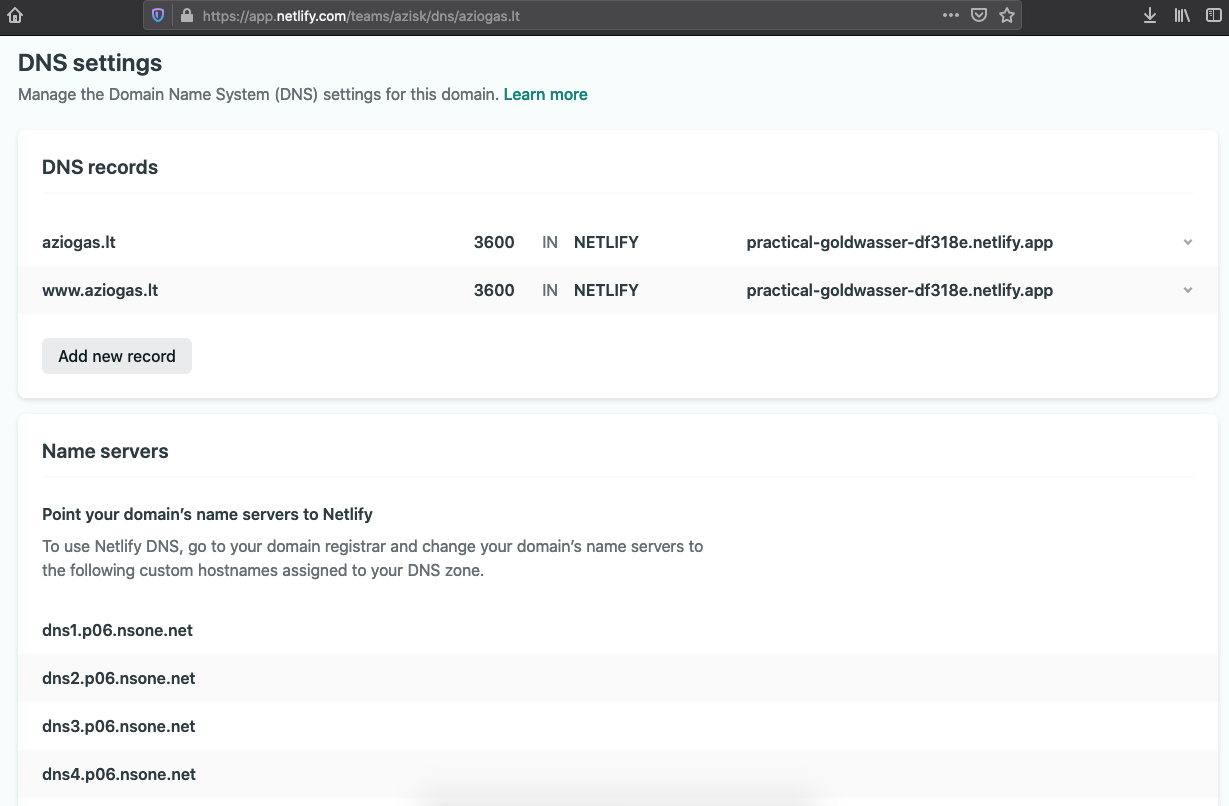The height and width of the screenshot is (806, 1229).
Task: Click the DNS records section heading
Action: [x=100, y=167]
